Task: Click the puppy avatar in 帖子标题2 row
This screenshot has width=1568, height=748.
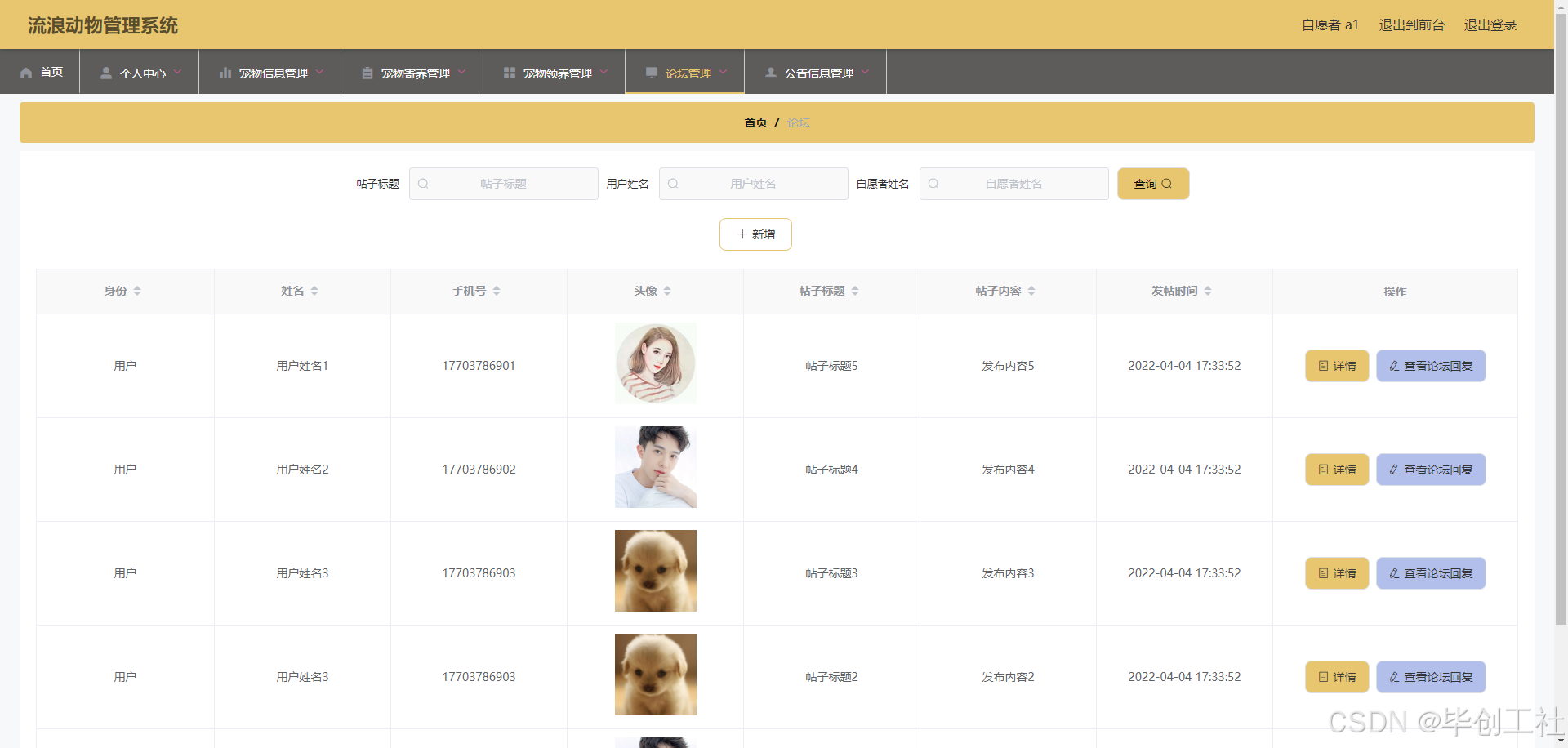Action: tap(656, 675)
